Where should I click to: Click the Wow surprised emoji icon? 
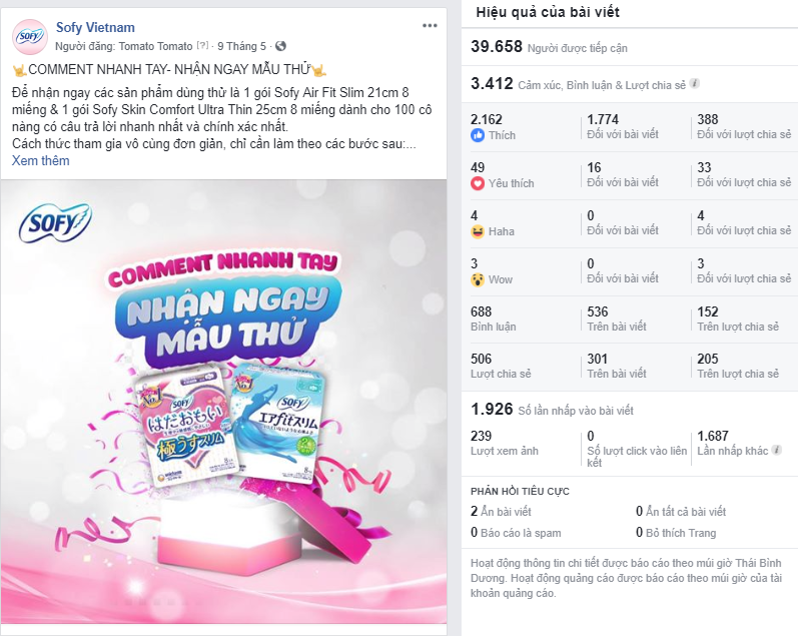(x=477, y=279)
